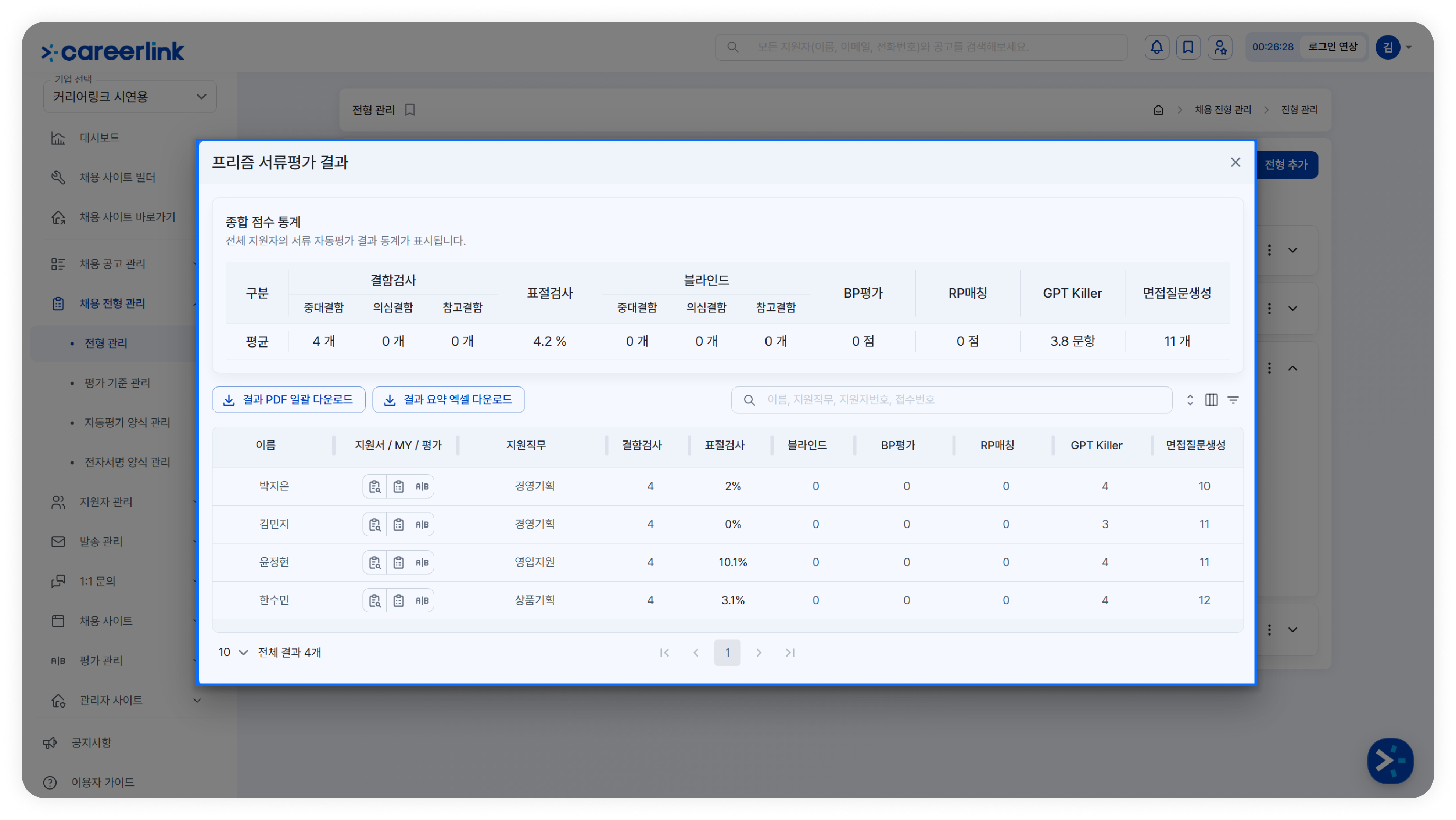Sort by the 표절검사 column header
The width and height of the screenshot is (1456, 820).
(x=725, y=445)
